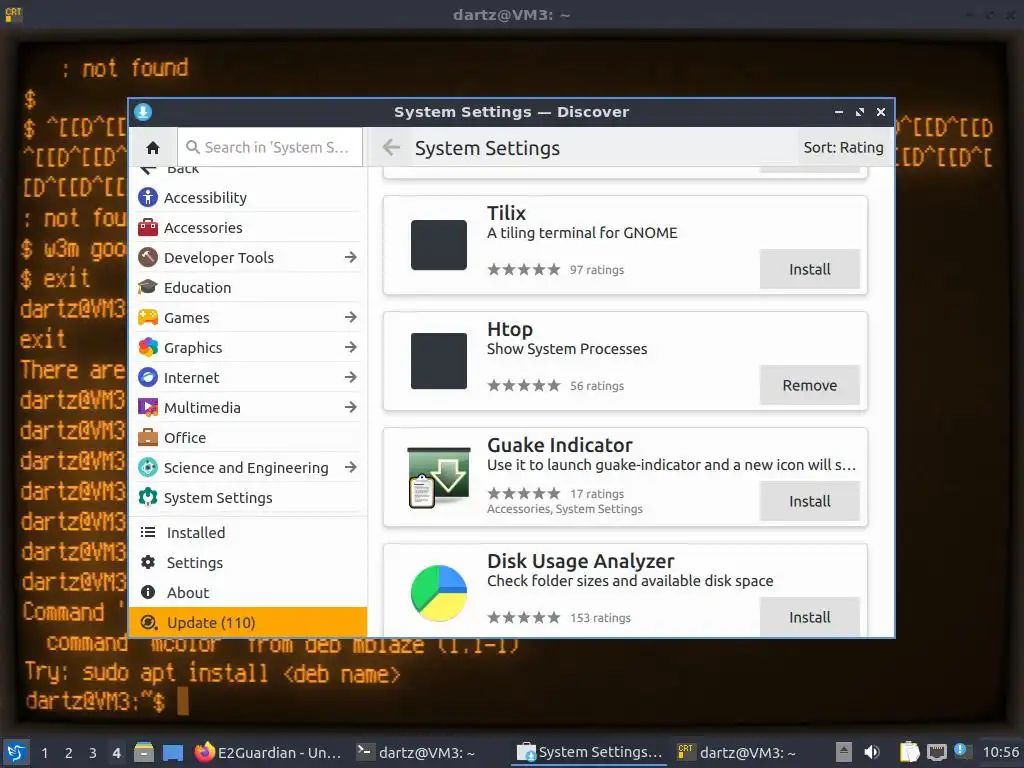The image size is (1024, 768).
Task: Expand the Games subcategories arrow
Action: coord(351,317)
